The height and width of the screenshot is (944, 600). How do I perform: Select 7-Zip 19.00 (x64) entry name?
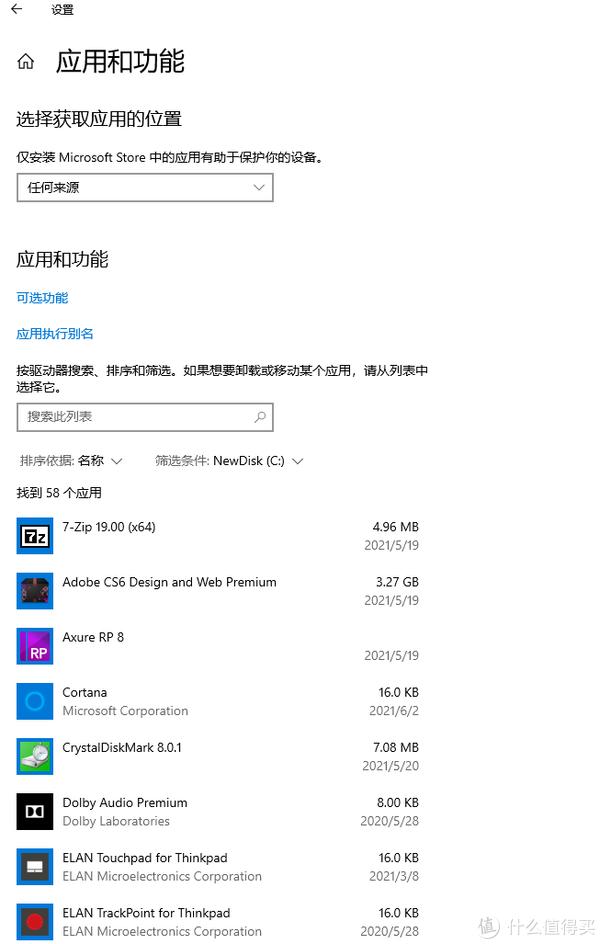tap(109, 527)
